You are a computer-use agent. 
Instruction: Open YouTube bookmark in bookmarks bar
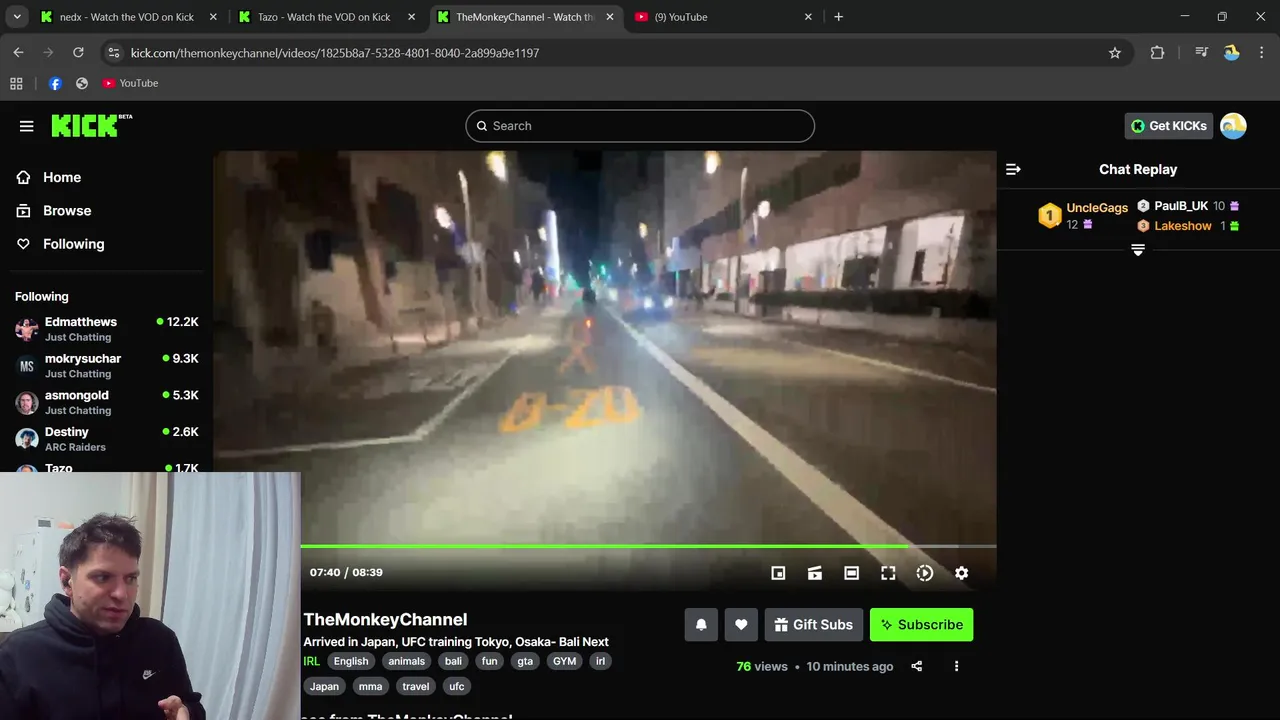pos(130,83)
